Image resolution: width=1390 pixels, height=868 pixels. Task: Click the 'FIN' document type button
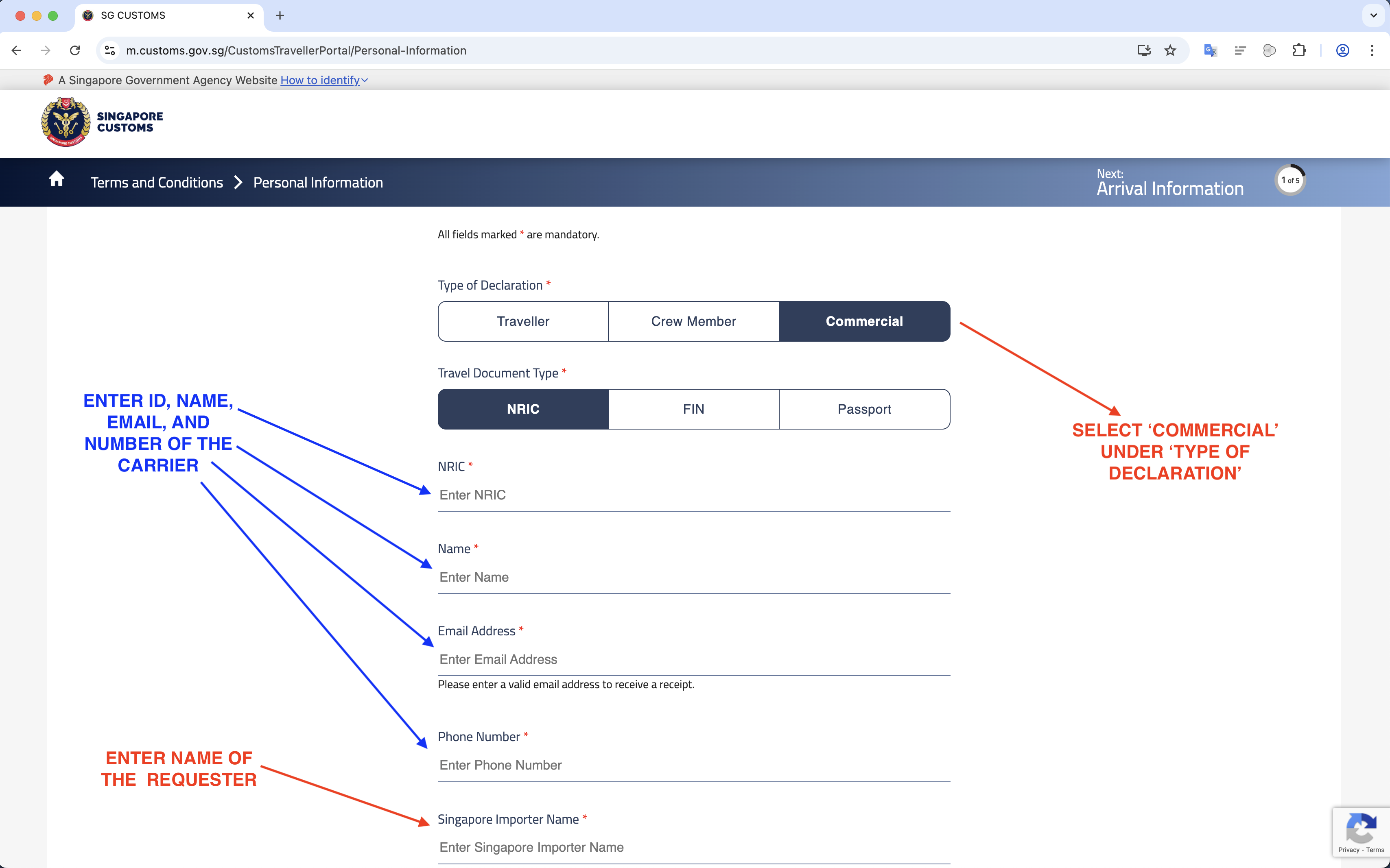pos(693,409)
